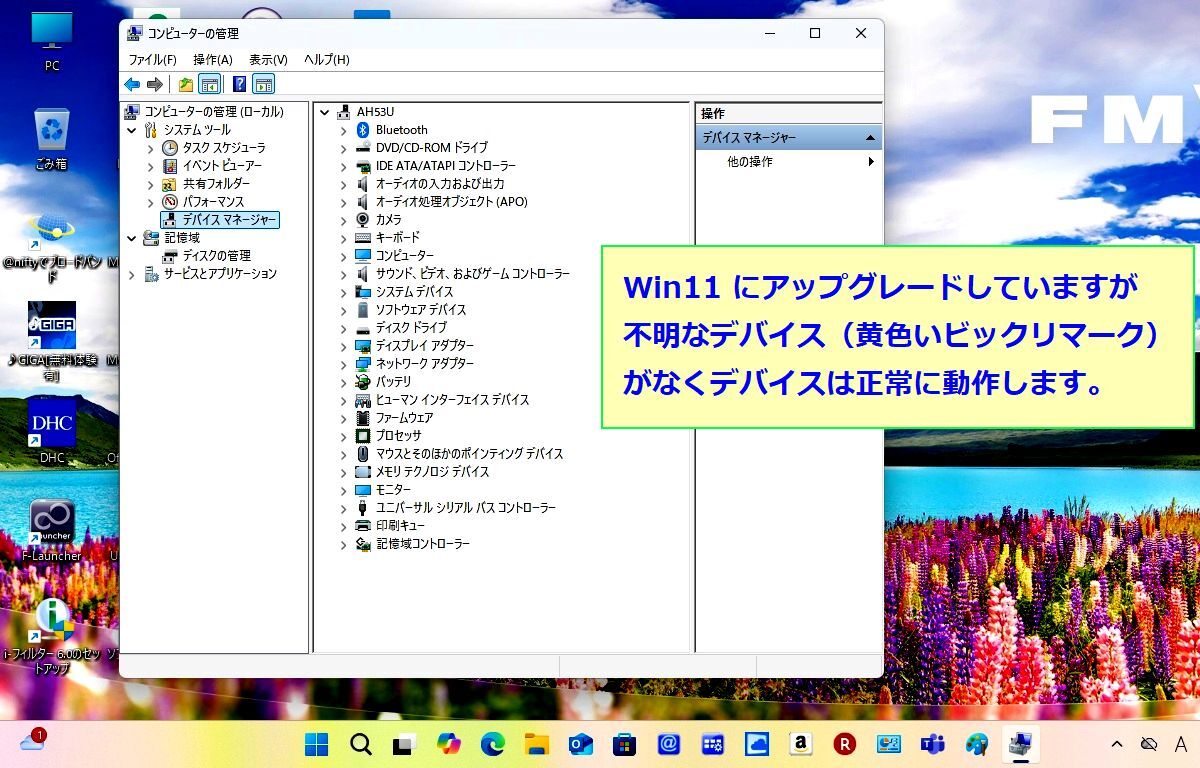Screen dimensions: 1200x768
Task: Click the Japanese input indicator in system tray
Action: (x=1183, y=744)
